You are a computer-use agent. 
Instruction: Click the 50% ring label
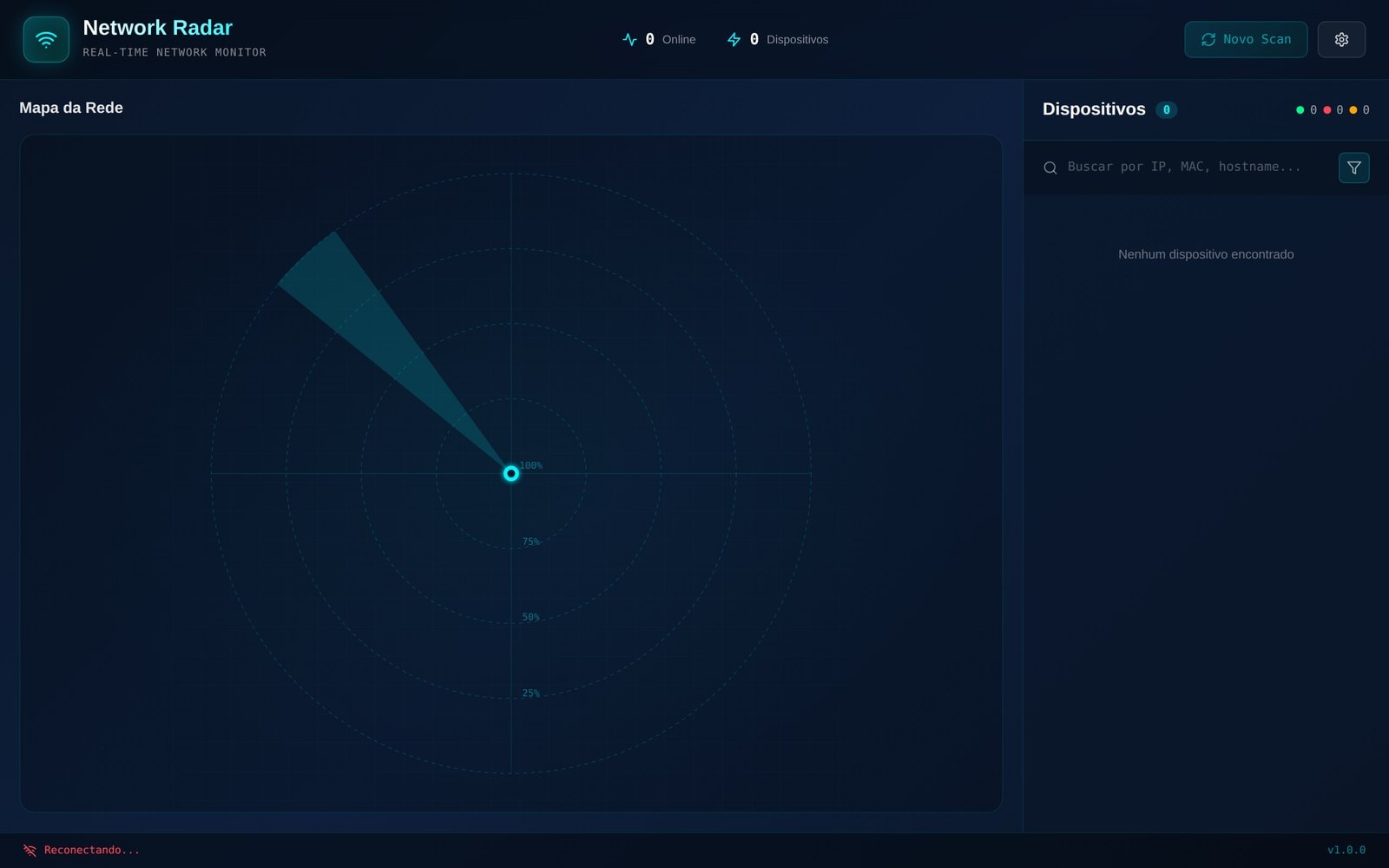(530, 618)
